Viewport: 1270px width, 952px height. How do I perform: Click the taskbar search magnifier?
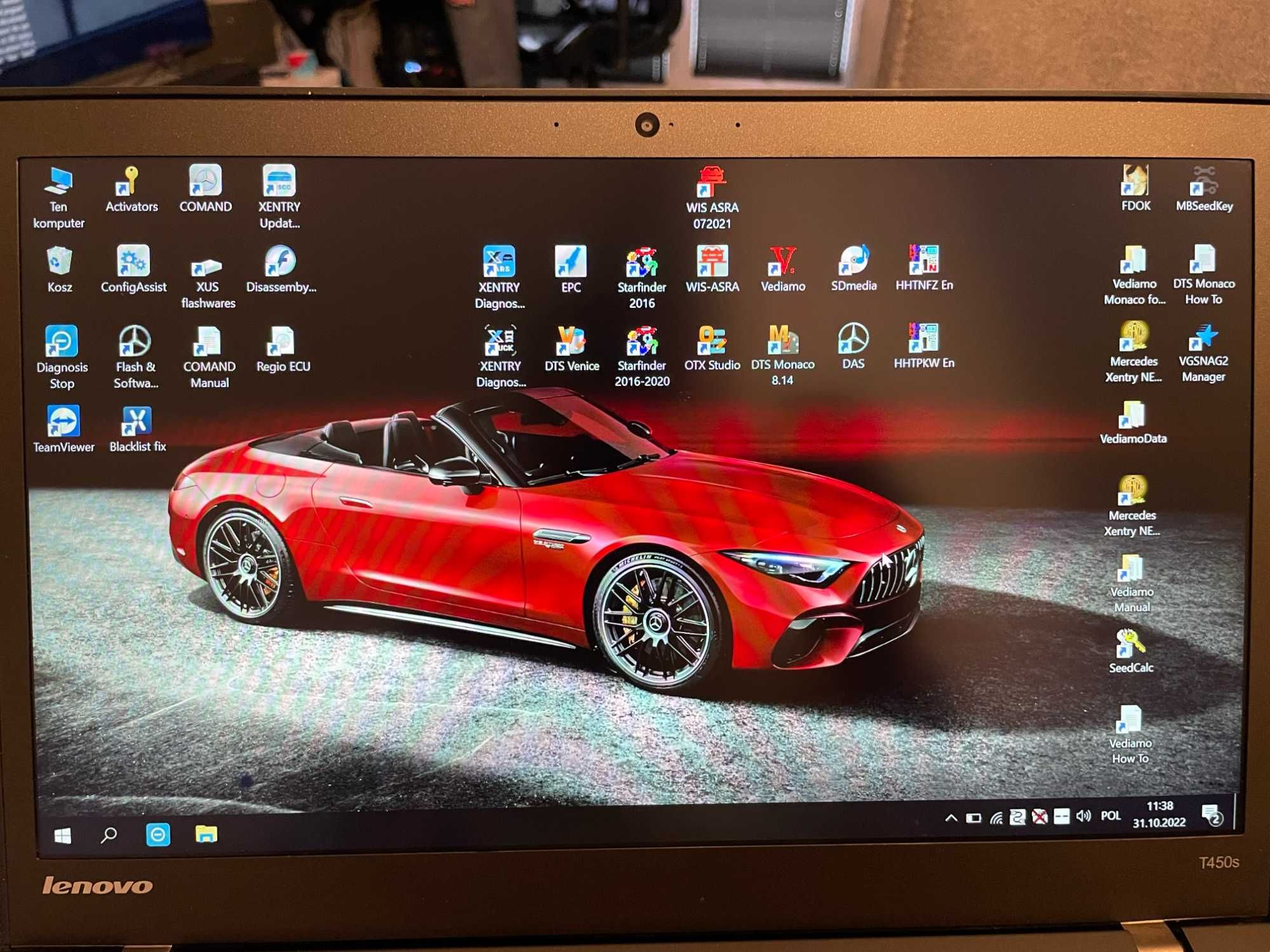click(109, 835)
